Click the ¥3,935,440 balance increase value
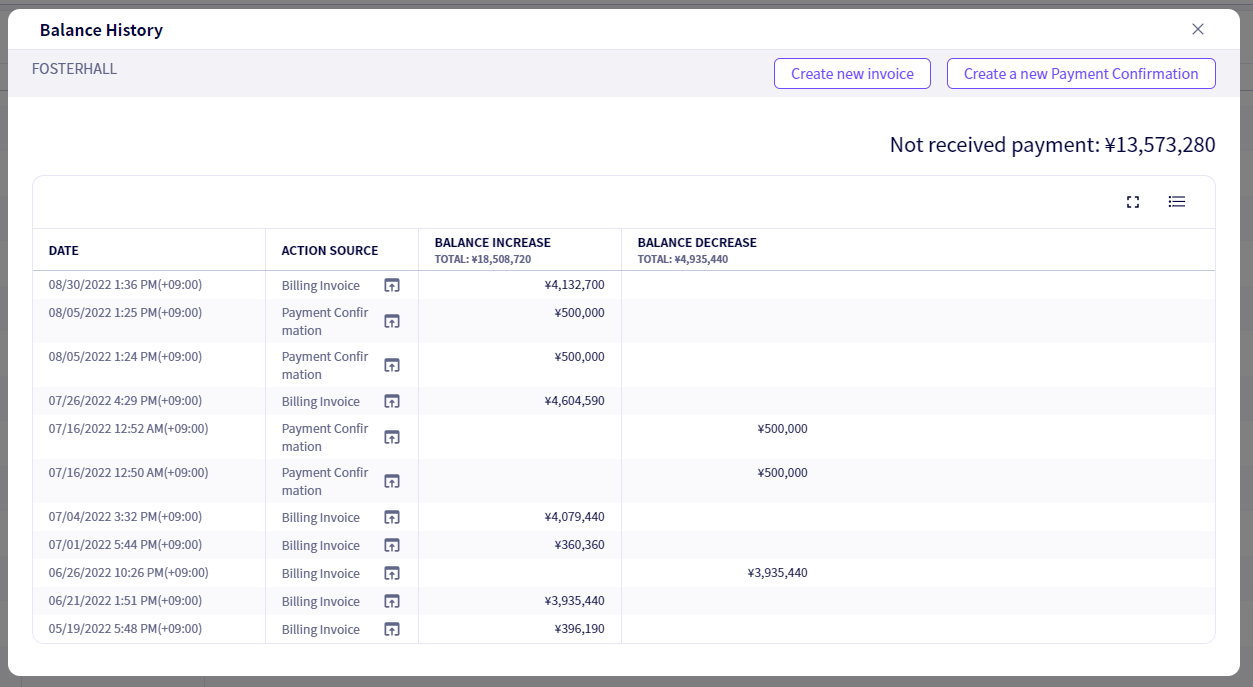This screenshot has height=687, width=1253. pos(574,601)
